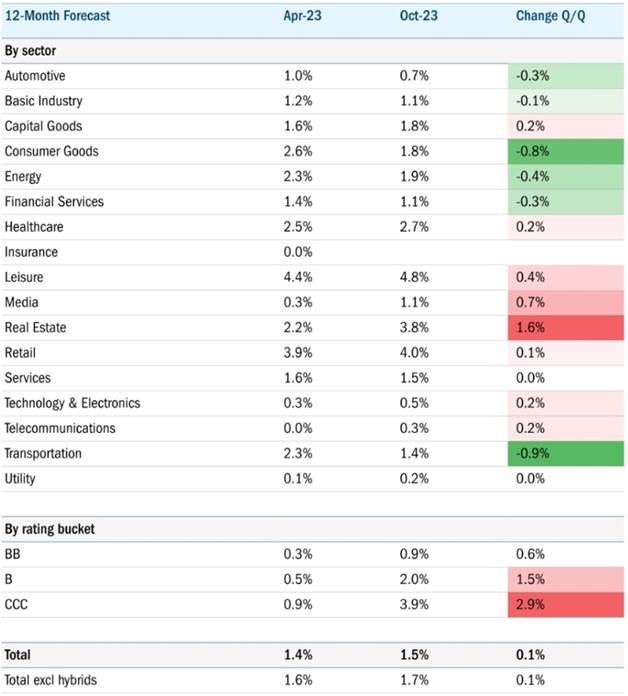Click the red 2.9% CCC change cell

tap(566, 605)
